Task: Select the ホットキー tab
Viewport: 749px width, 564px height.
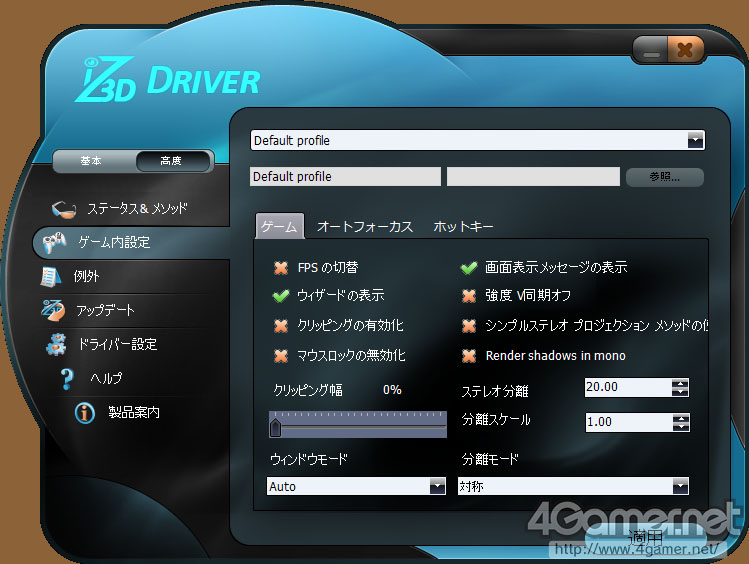Action: (x=463, y=226)
